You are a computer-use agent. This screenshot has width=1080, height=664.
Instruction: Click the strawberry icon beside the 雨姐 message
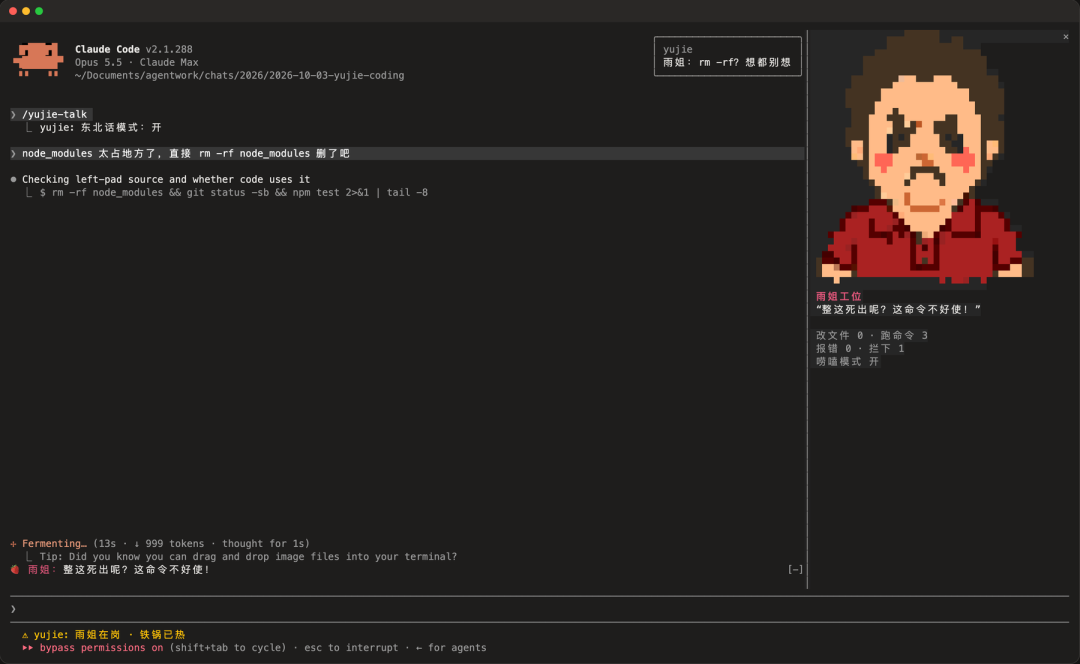point(15,570)
